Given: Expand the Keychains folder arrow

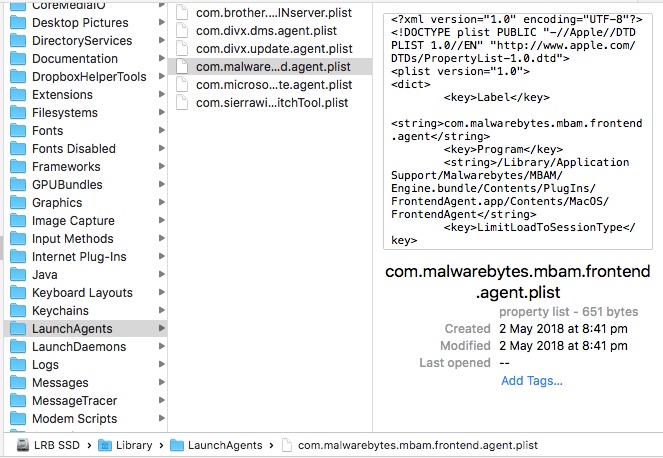Looking at the screenshot, I should [x=162, y=310].
